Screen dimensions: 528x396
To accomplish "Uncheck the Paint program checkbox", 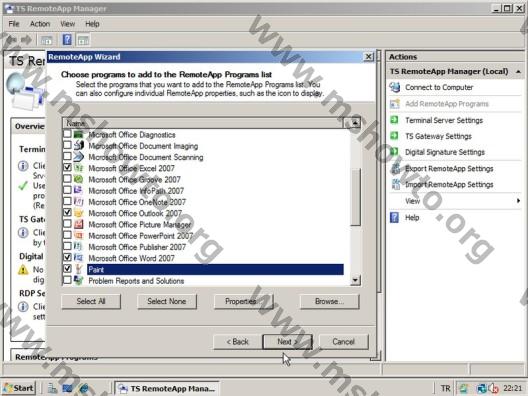I will 67,268.
